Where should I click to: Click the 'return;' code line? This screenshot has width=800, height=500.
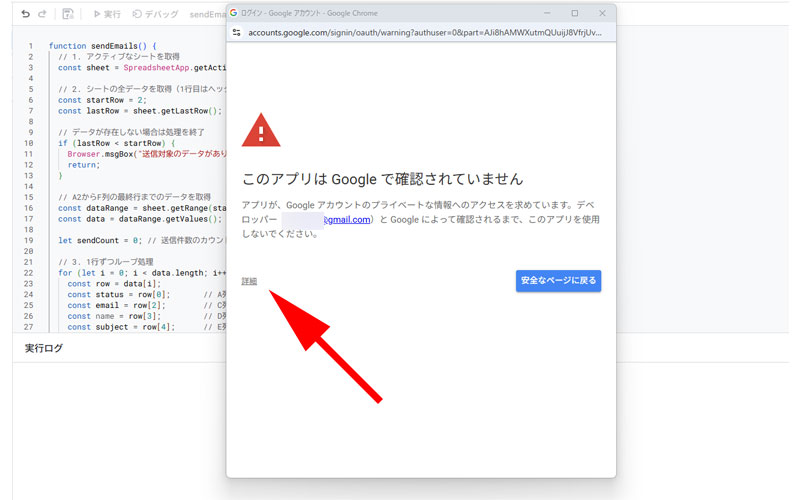[84, 165]
